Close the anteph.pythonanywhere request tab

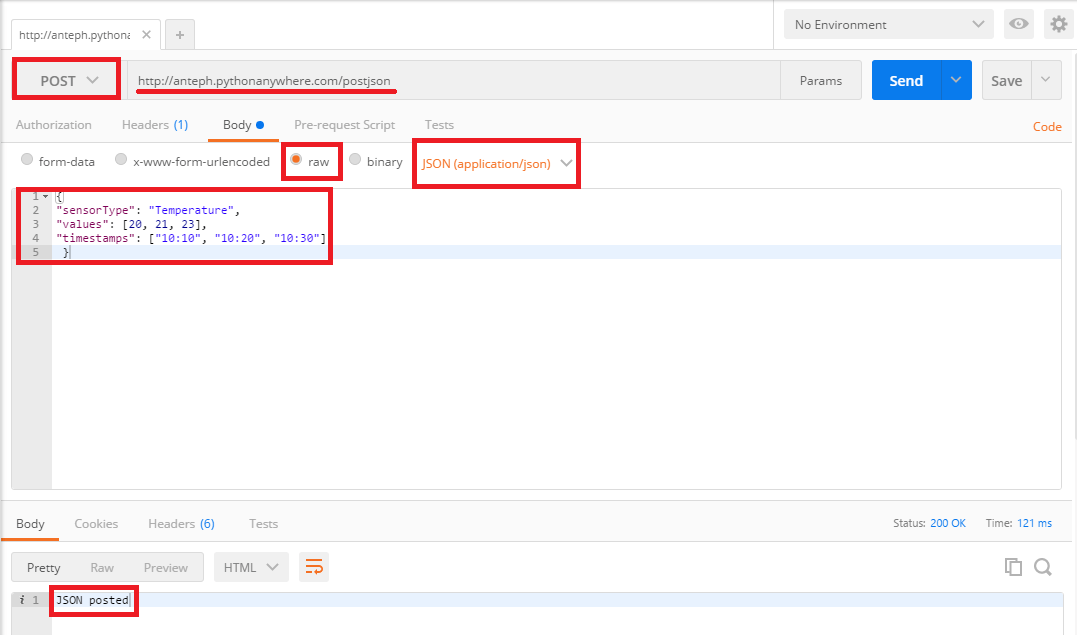pyautogui.click(x=146, y=33)
